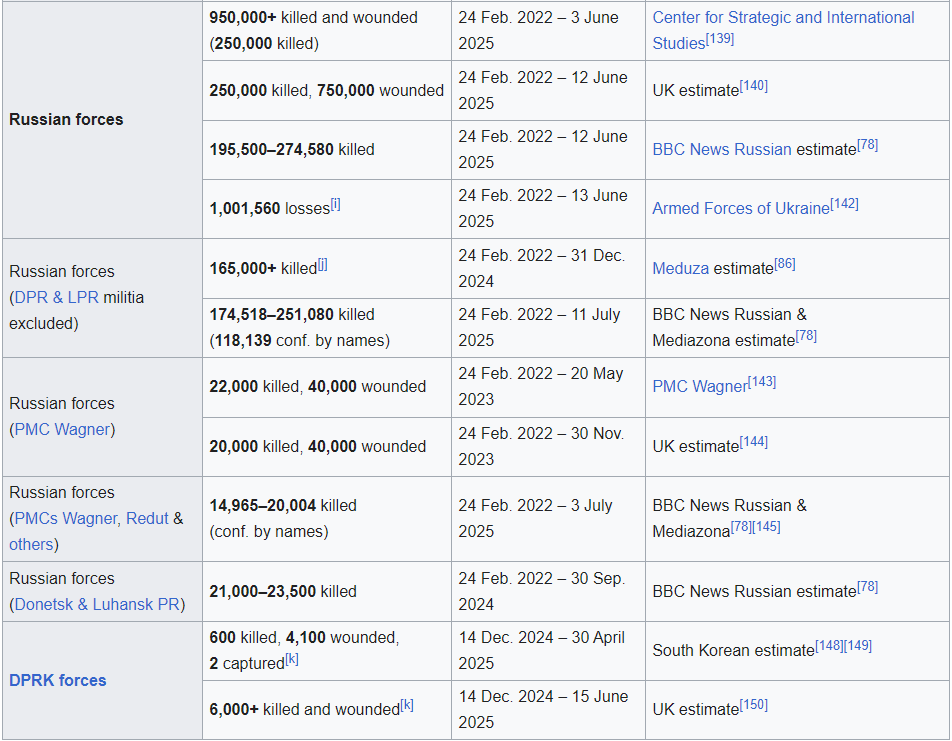Select '24 Feb. 2022 – 11 July 2025' date
This screenshot has height=741, width=952.
(539, 327)
